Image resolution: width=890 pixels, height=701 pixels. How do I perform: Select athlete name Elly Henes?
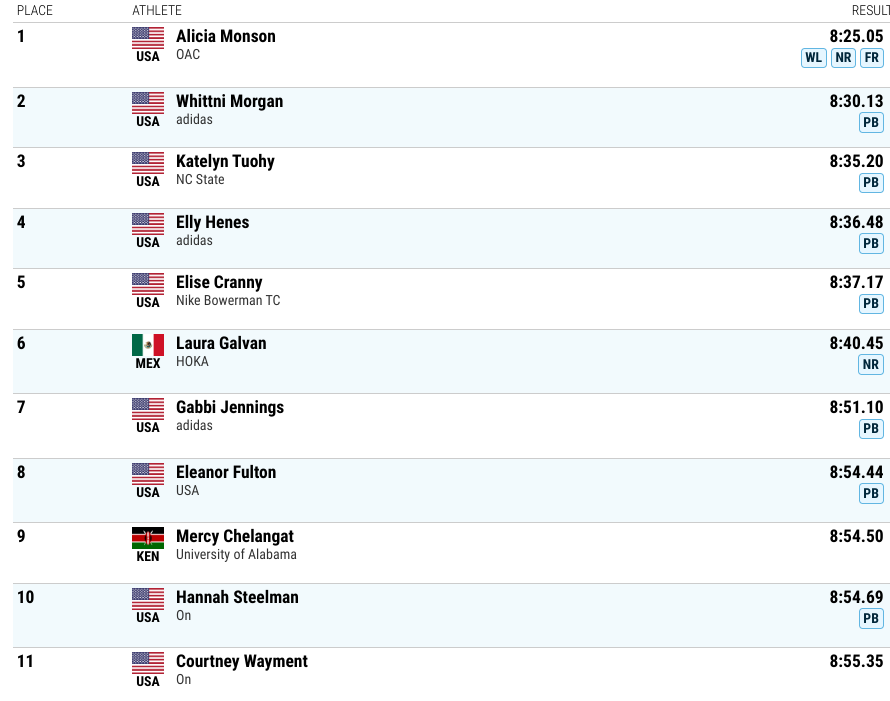212,222
